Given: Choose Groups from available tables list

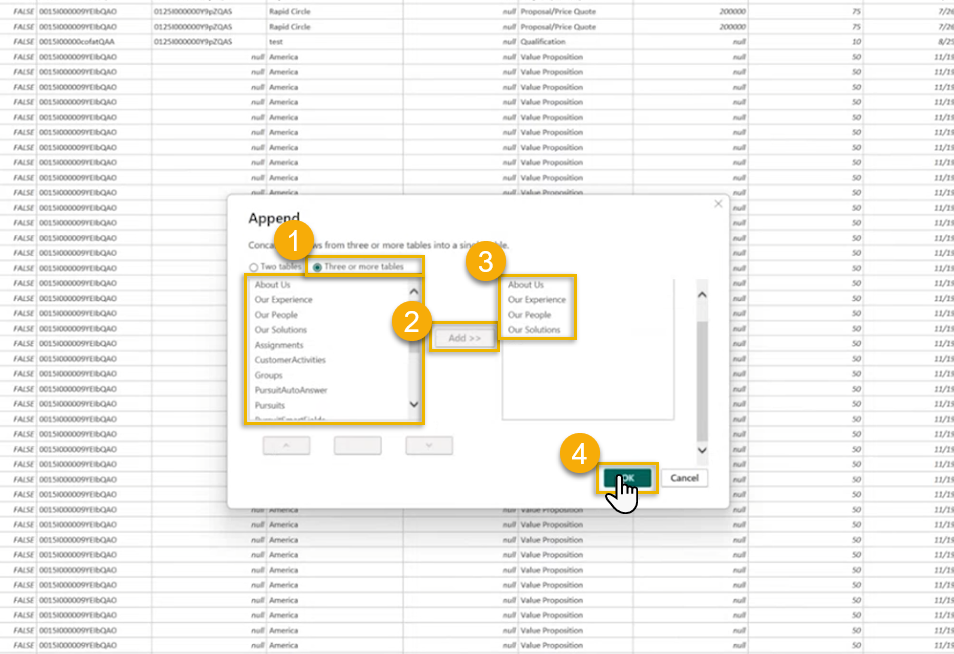Looking at the screenshot, I should point(268,375).
